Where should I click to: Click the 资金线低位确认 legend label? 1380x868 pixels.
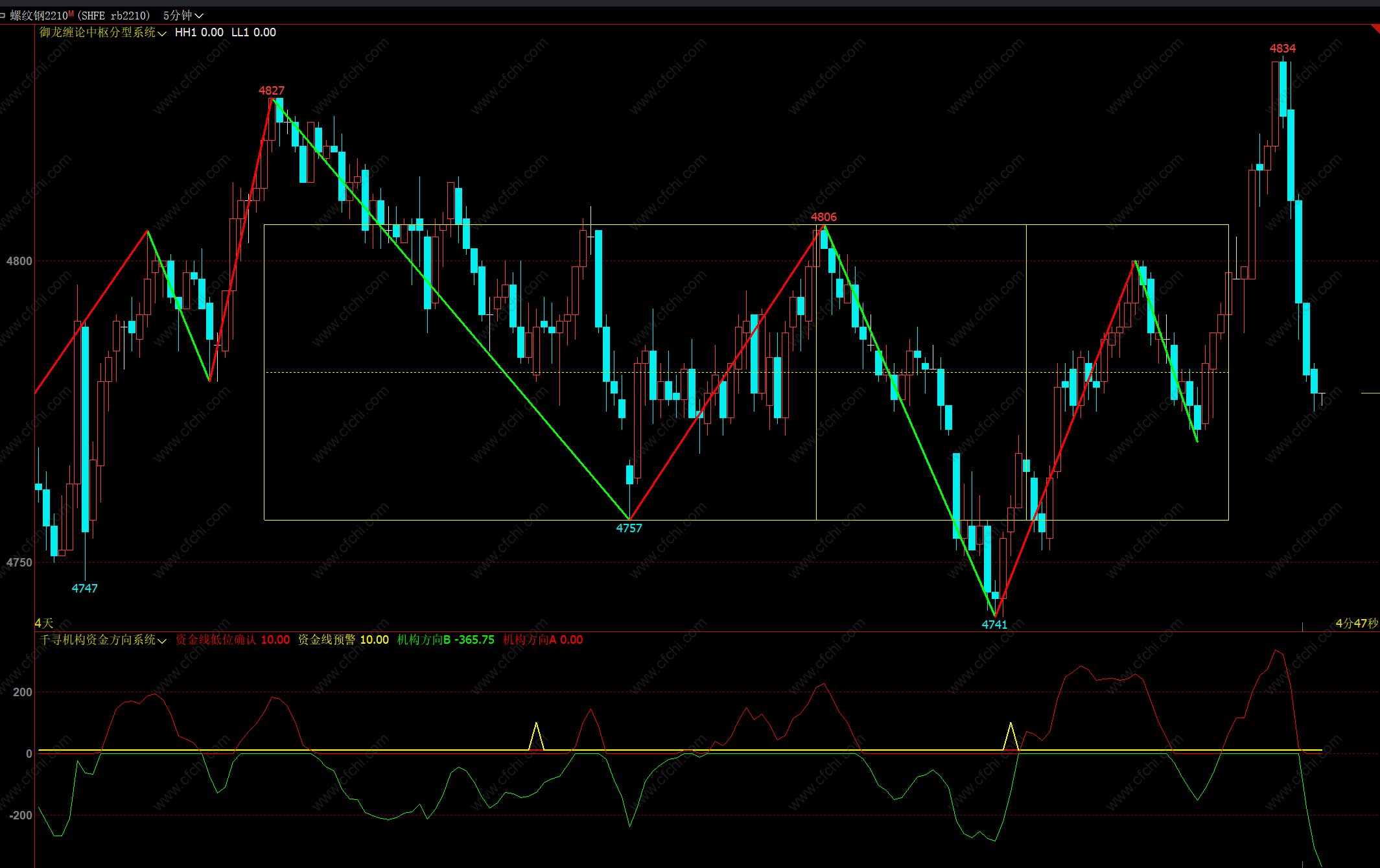coord(216,640)
